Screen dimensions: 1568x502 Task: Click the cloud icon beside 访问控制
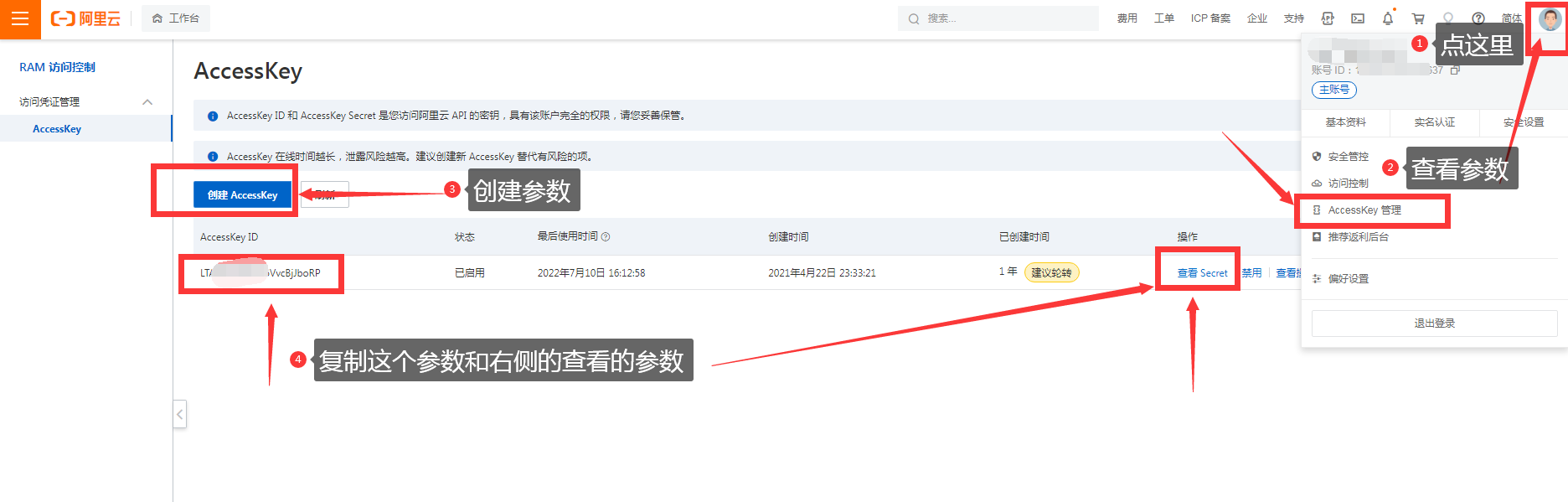pyautogui.click(x=1317, y=184)
